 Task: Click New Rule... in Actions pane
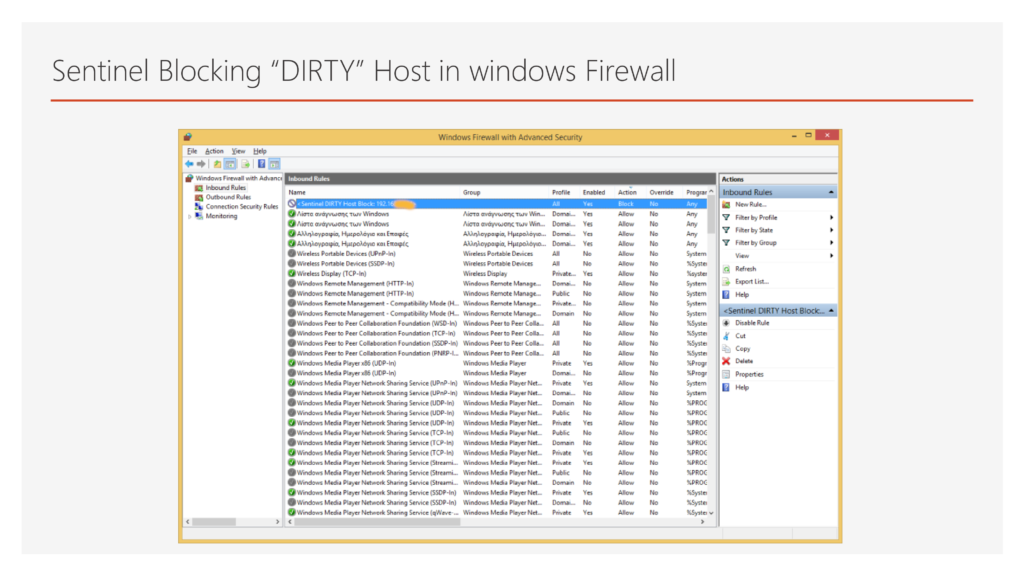(x=750, y=204)
